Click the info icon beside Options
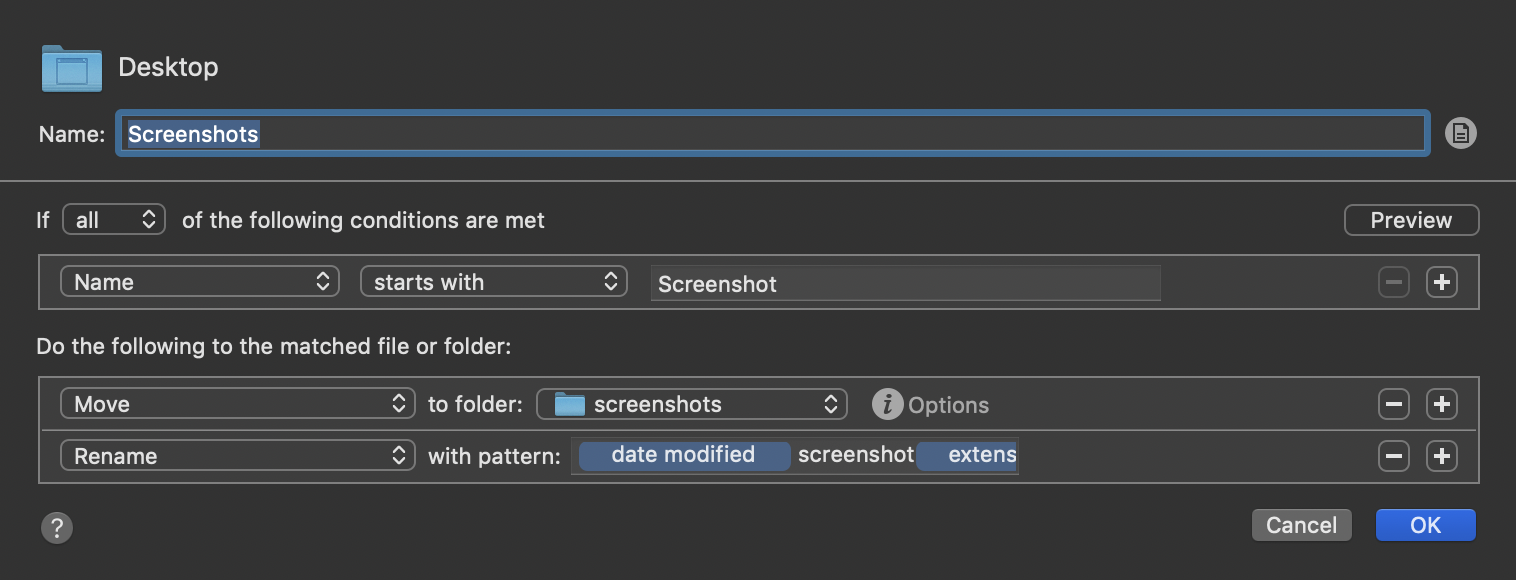Viewport: 1516px width, 580px height. pyautogui.click(x=887, y=404)
